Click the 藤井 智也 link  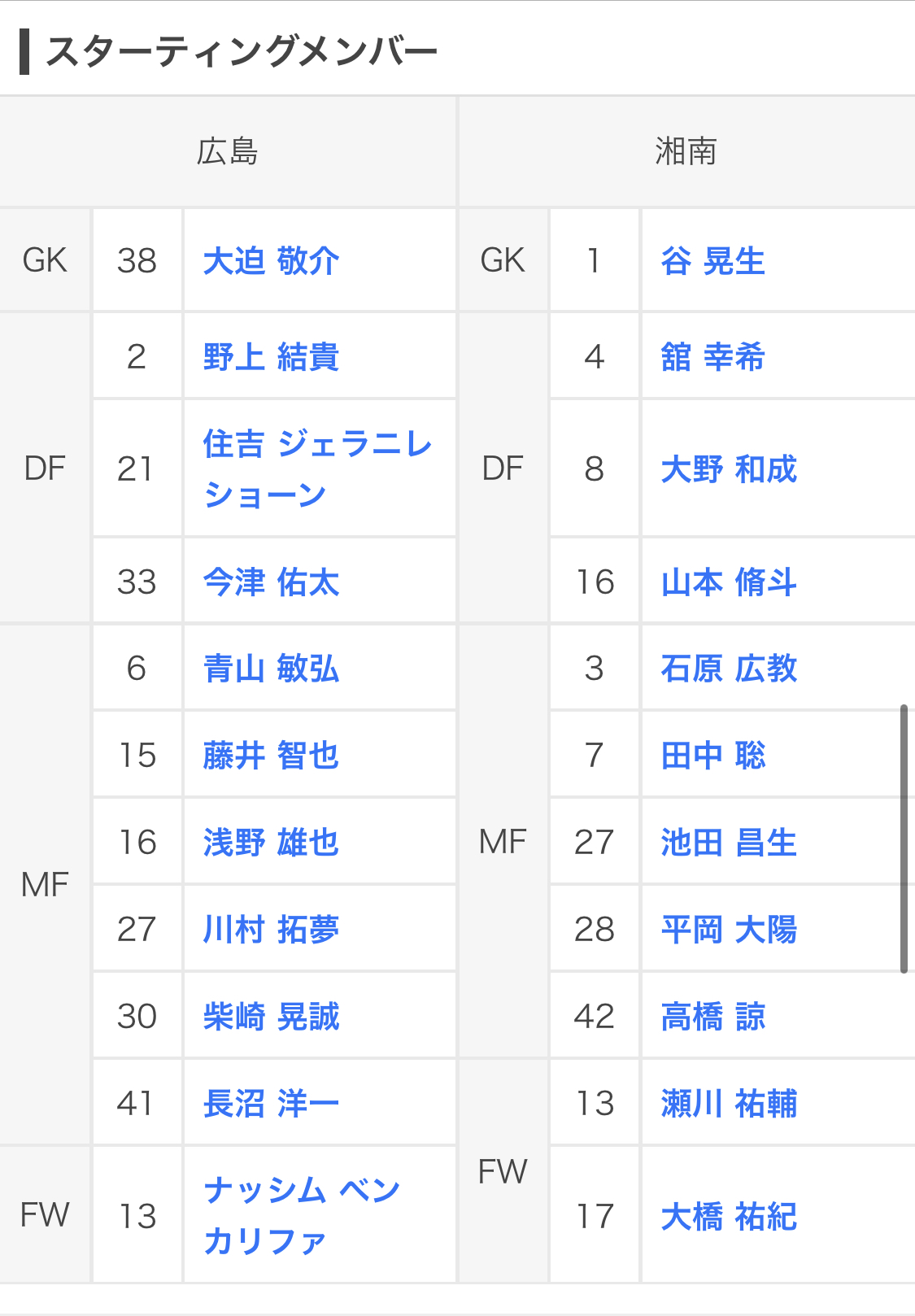point(271,756)
